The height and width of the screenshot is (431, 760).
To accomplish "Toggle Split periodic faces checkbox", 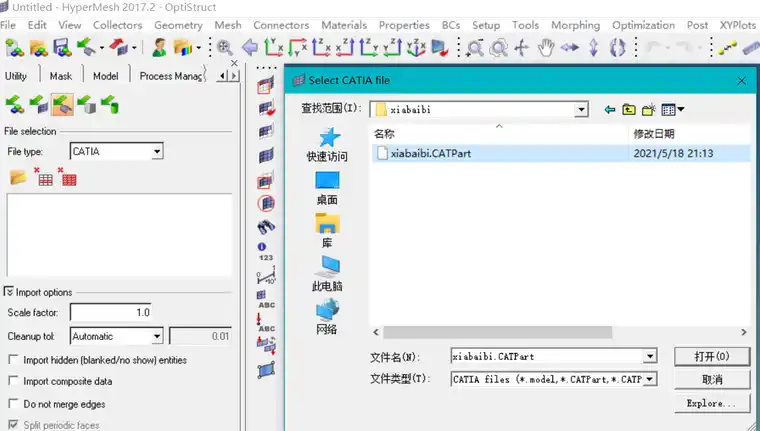I will pyautogui.click(x=14, y=425).
